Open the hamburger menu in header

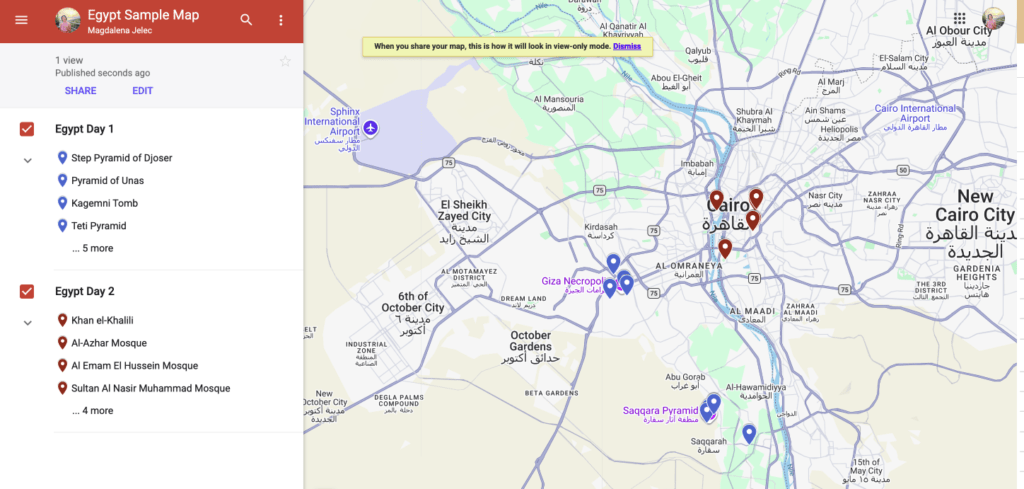[22, 20]
